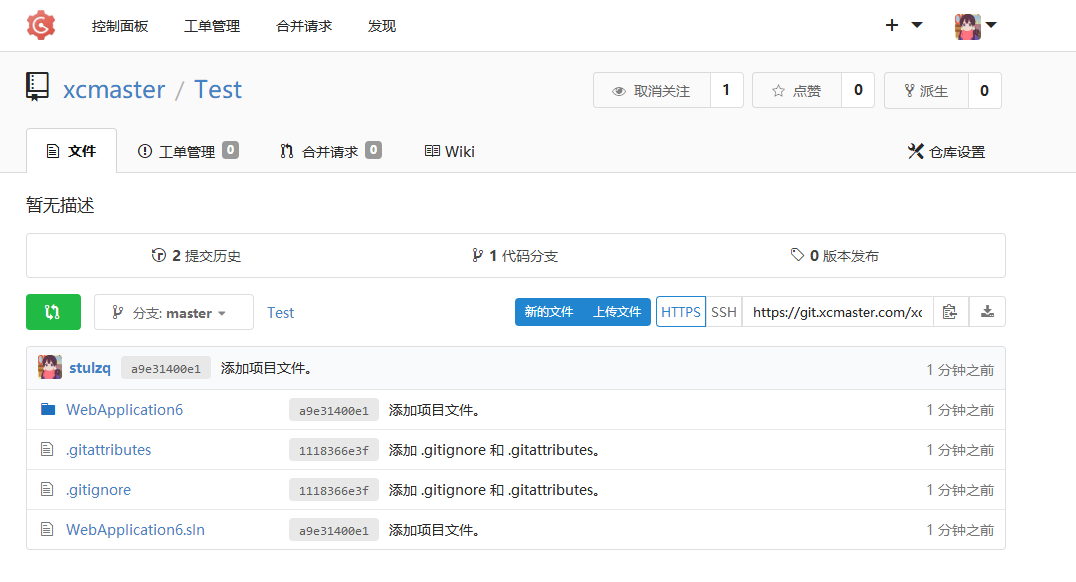The height and width of the screenshot is (582, 1076).
Task: Switch clone protocol to SSH
Action: (x=723, y=312)
